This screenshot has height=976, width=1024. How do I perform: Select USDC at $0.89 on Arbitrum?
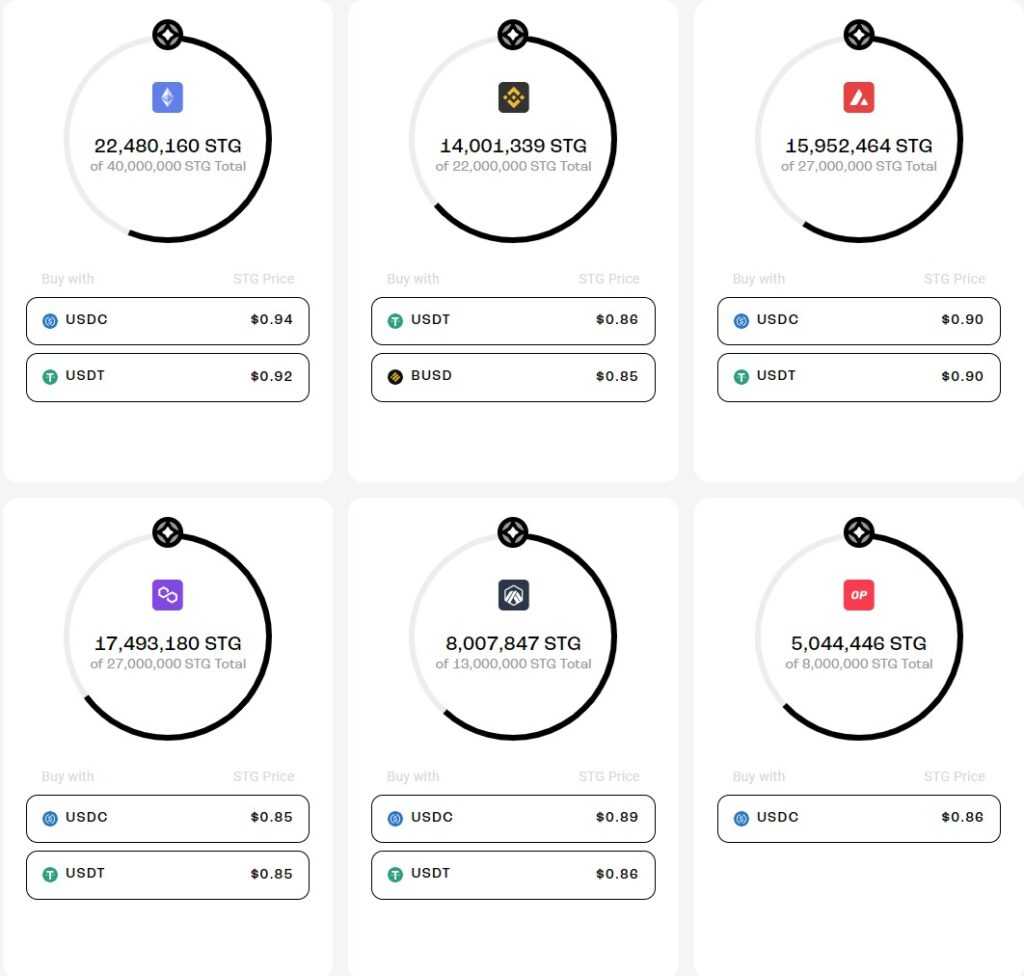point(513,818)
